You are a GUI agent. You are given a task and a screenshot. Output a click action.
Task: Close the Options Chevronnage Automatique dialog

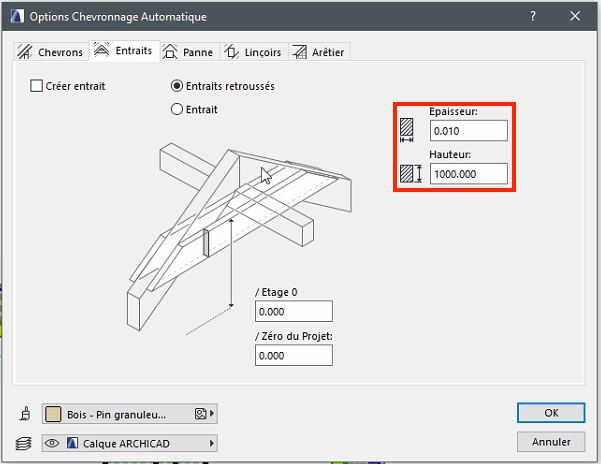click(x=575, y=16)
